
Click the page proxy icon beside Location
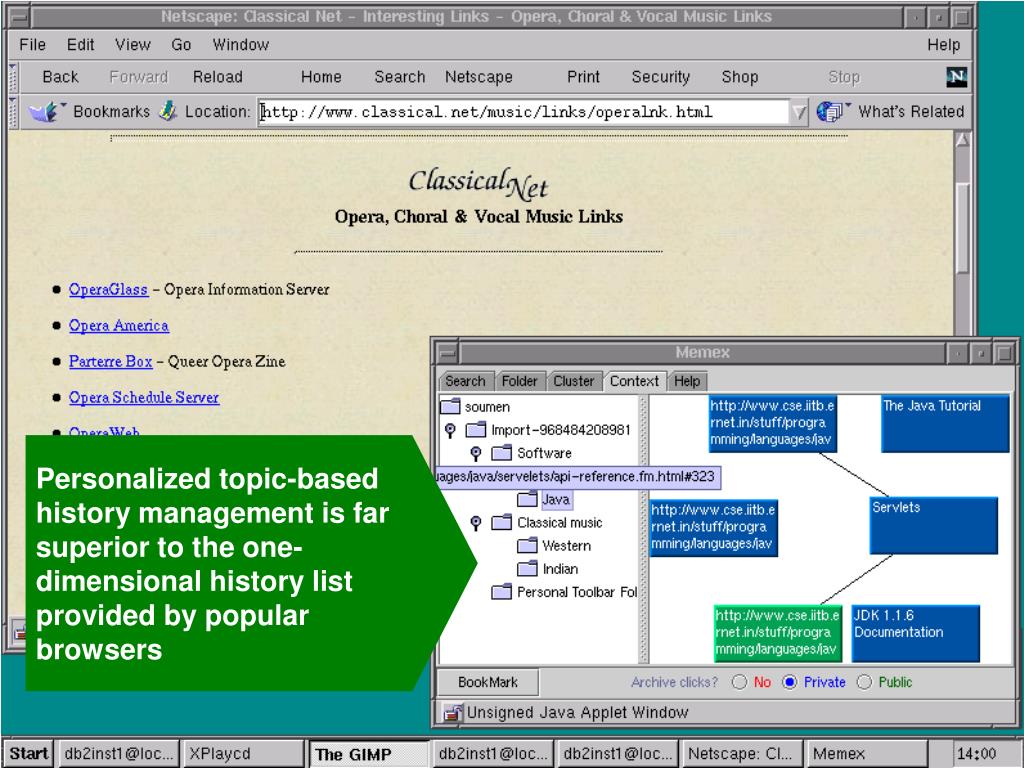pyautogui.click(x=168, y=111)
